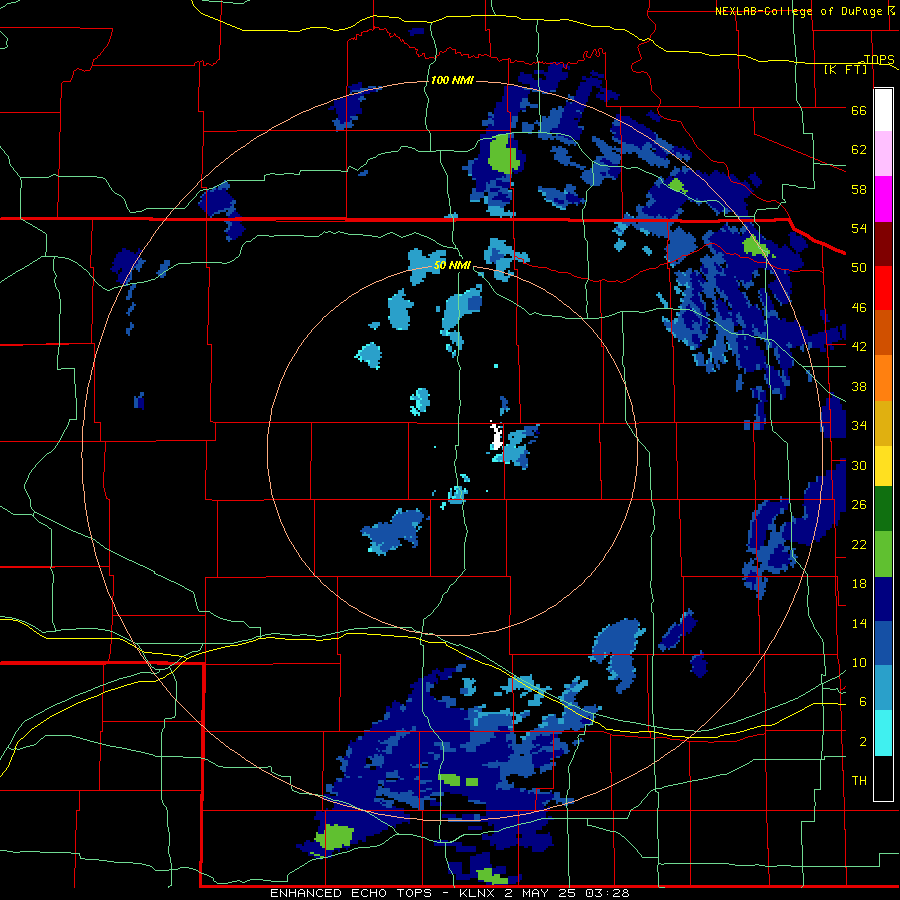The width and height of the screenshot is (900, 900).
Task: Pick the light green color bar swatch
Action: click(883, 553)
